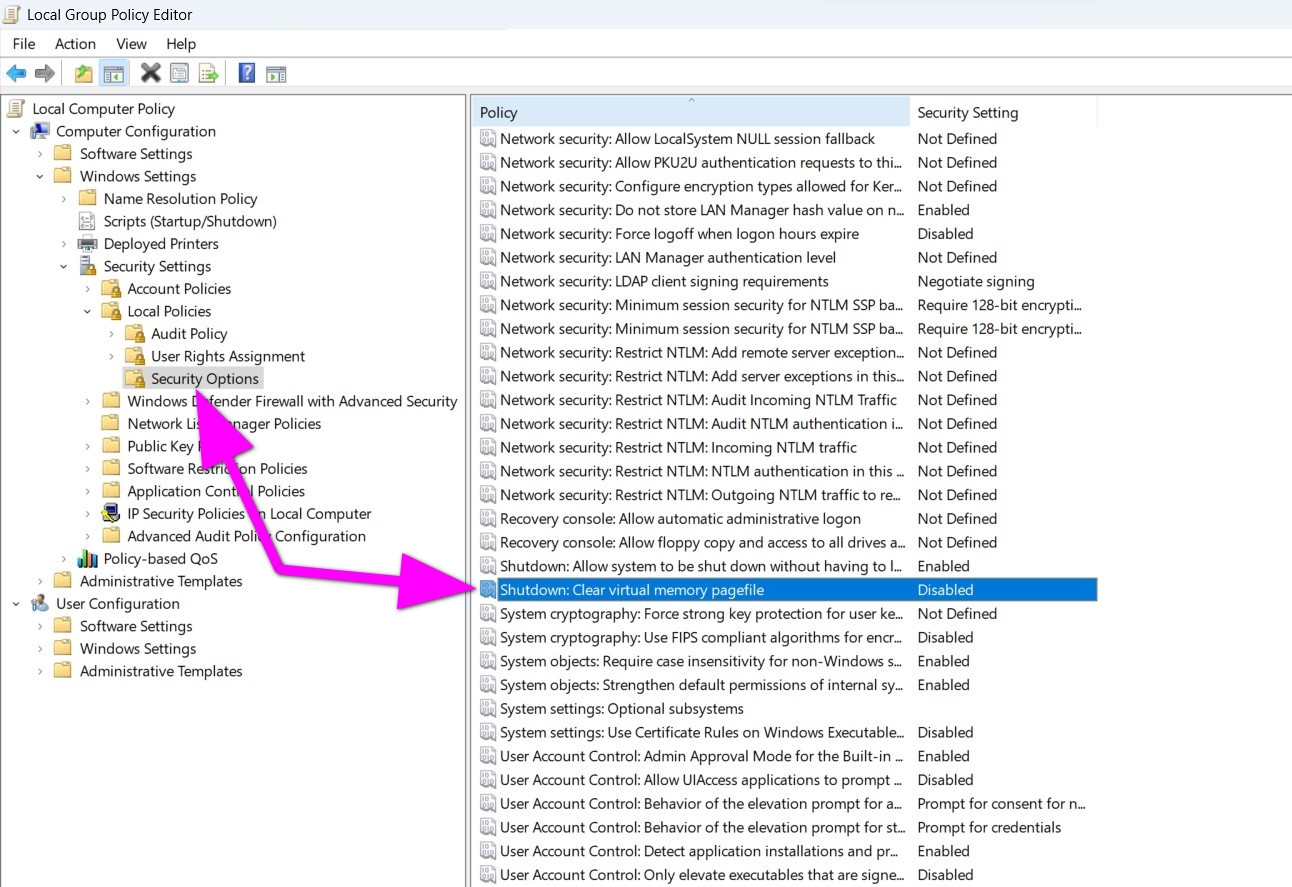Image resolution: width=1292 pixels, height=887 pixels.
Task: Collapse the Computer Configuration node
Action: tap(16, 131)
